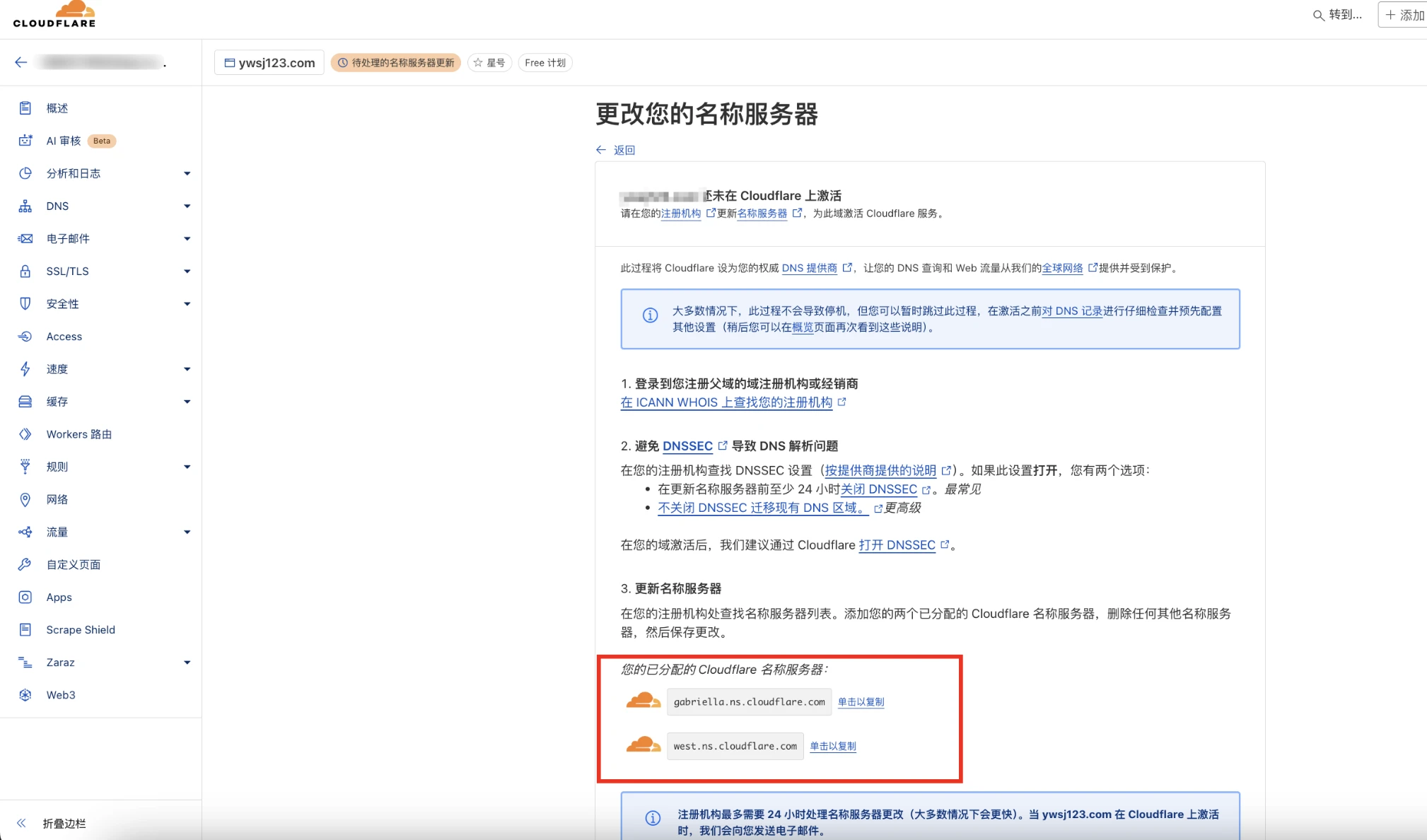Click the Cloudflare logo
This screenshot has width=1427, height=840.
pos(54,14)
